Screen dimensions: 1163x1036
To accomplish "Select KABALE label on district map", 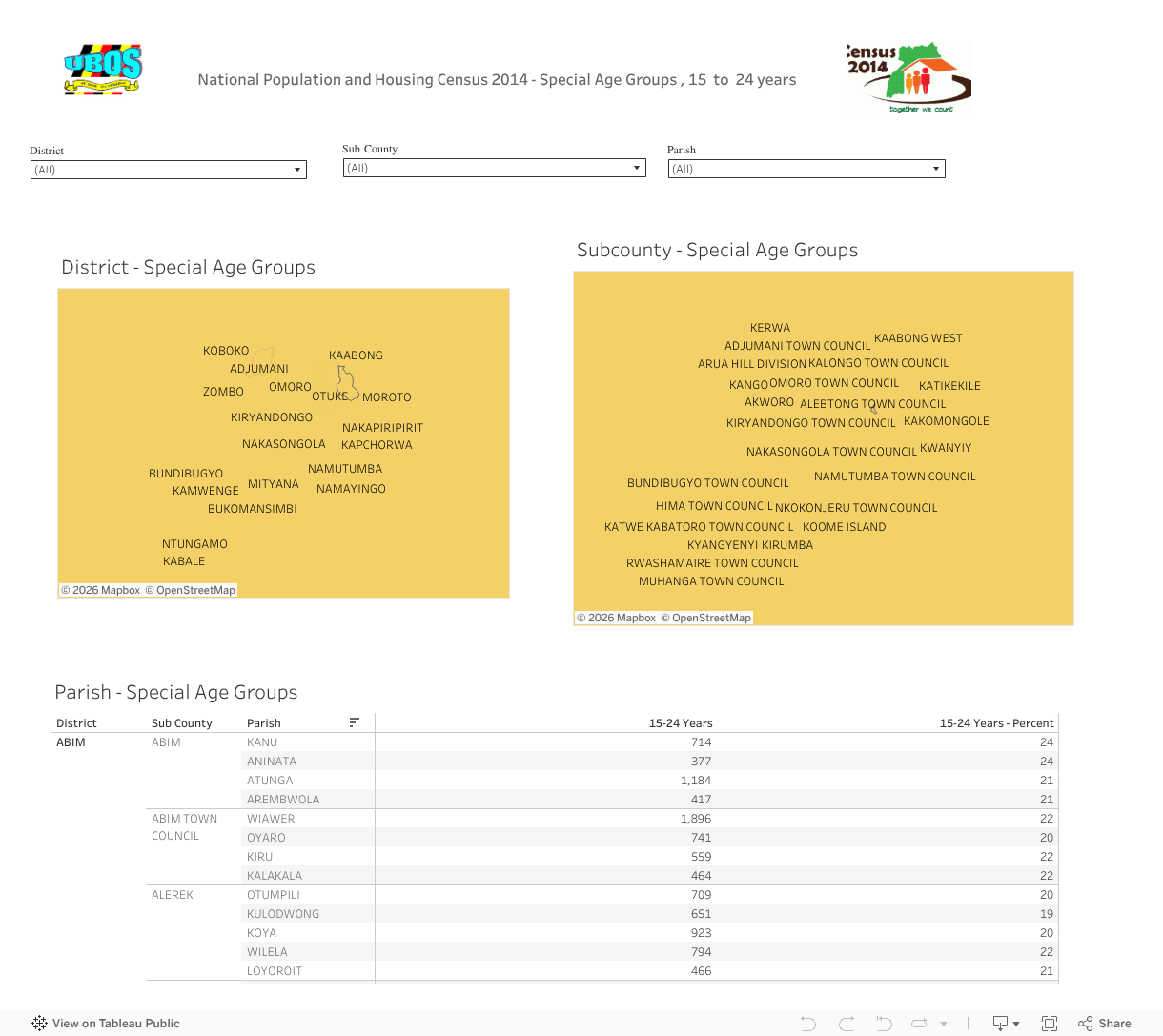I will click(184, 561).
